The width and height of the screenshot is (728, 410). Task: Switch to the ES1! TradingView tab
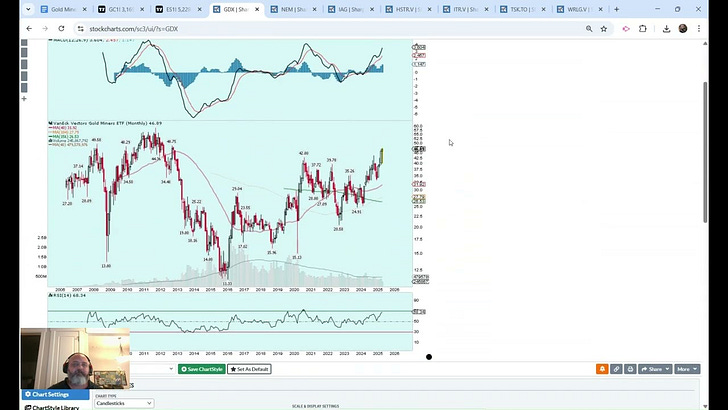[179, 9]
